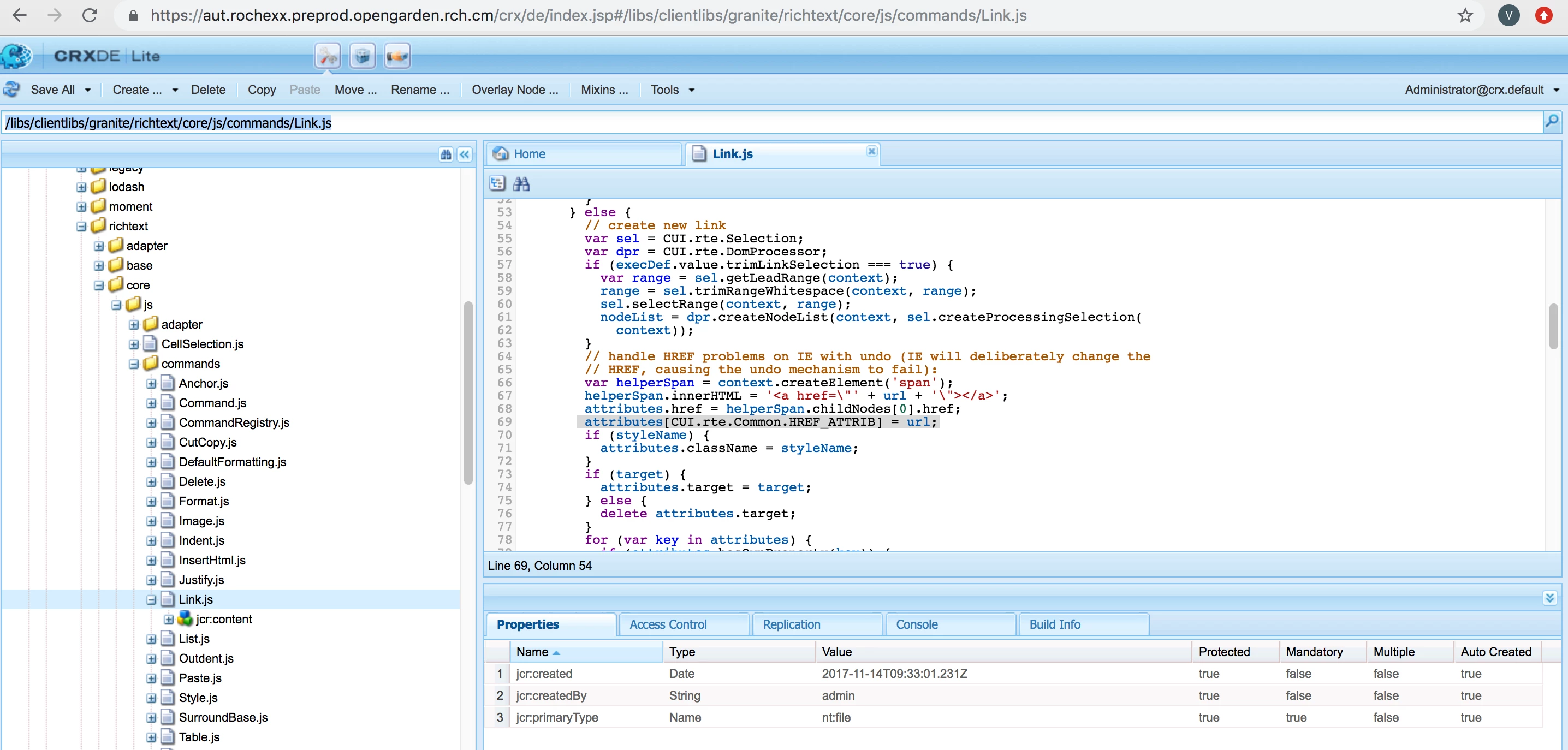Click the show-in-tree icon in editor toolbar

(x=497, y=183)
